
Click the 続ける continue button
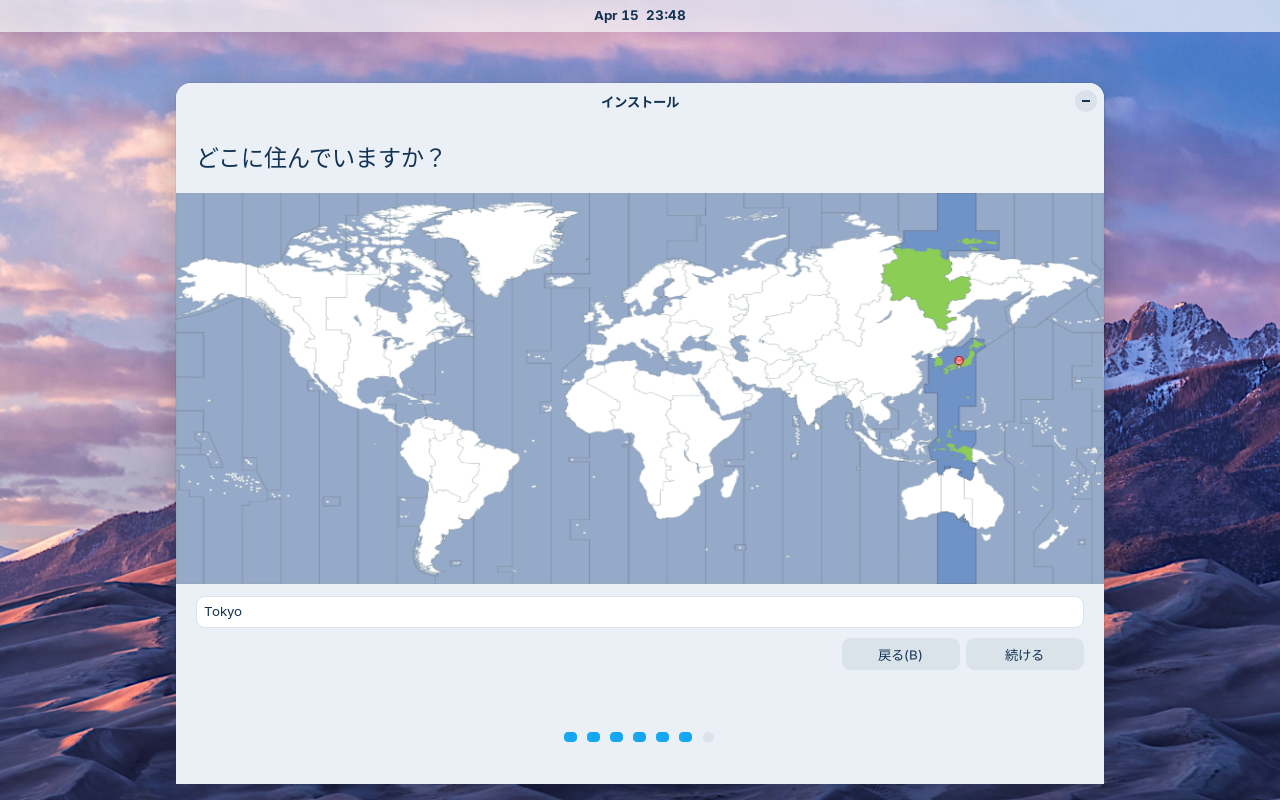1025,654
